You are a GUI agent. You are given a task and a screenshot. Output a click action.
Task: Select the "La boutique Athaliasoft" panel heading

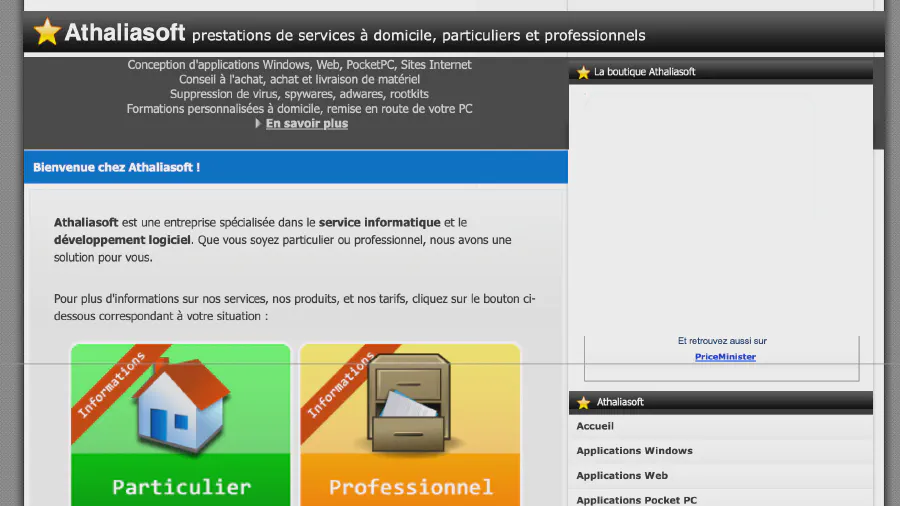pos(644,72)
